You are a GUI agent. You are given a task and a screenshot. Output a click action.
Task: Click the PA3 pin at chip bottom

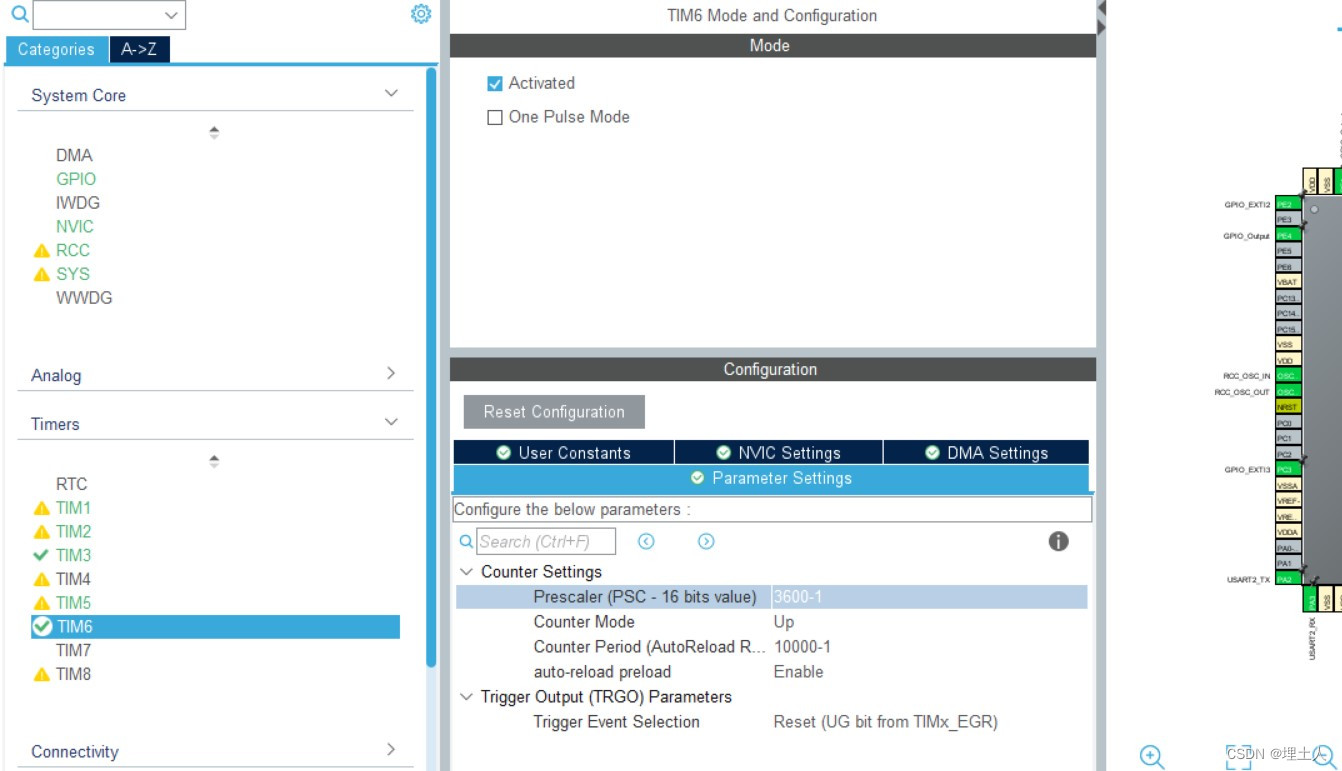pyautogui.click(x=1311, y=601)
